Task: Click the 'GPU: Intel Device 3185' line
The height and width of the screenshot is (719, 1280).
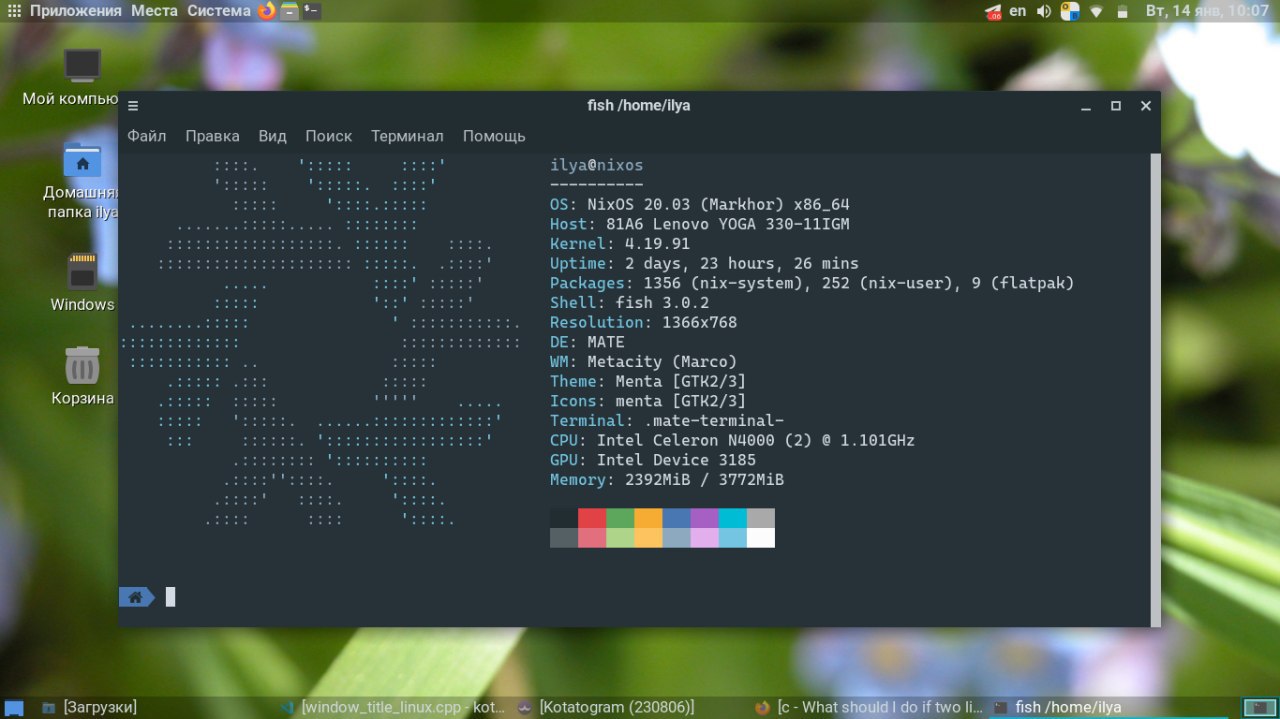Action: (x=653, y=460)
